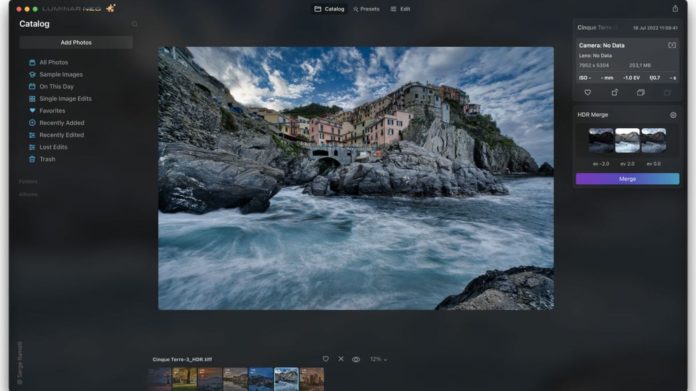The image size is (696, 391).
Task: Select the ev 0.0 HDR bracket thumbnail
Action: click(x=653, y=140)
